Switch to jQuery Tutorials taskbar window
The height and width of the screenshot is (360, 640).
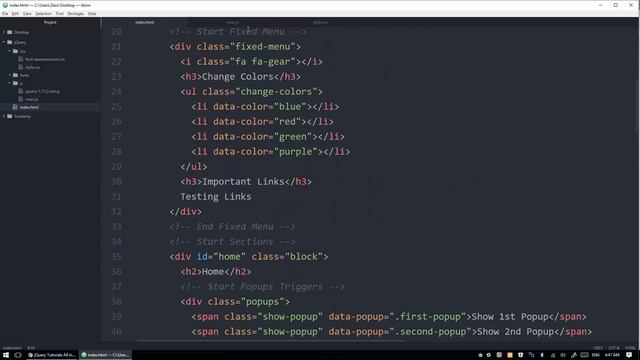52,355
